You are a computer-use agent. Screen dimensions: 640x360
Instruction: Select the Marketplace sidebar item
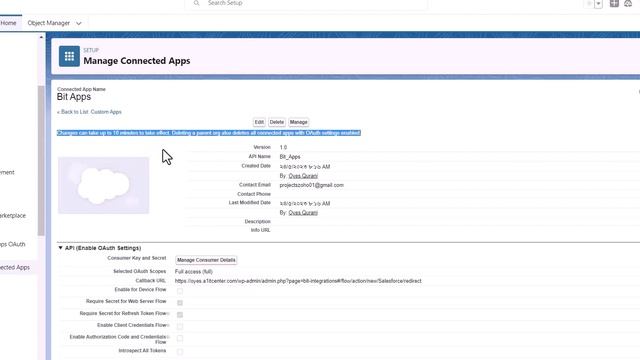13,216
